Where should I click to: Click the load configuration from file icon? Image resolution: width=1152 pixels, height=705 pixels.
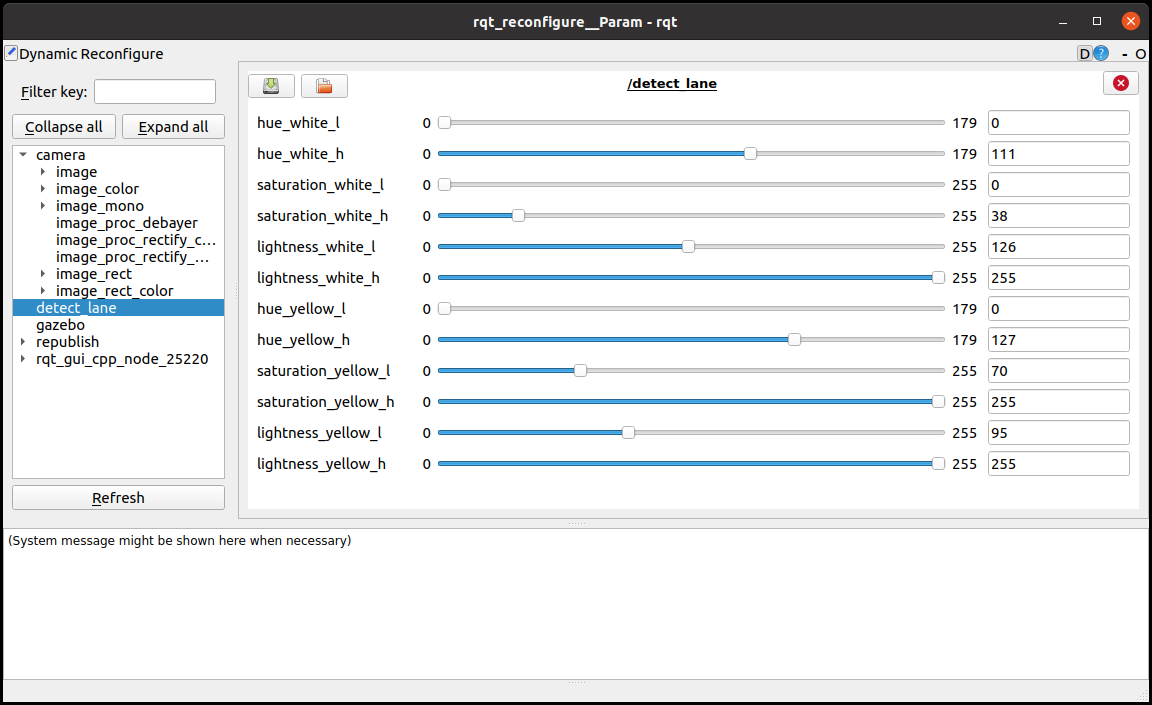(324, 86)
